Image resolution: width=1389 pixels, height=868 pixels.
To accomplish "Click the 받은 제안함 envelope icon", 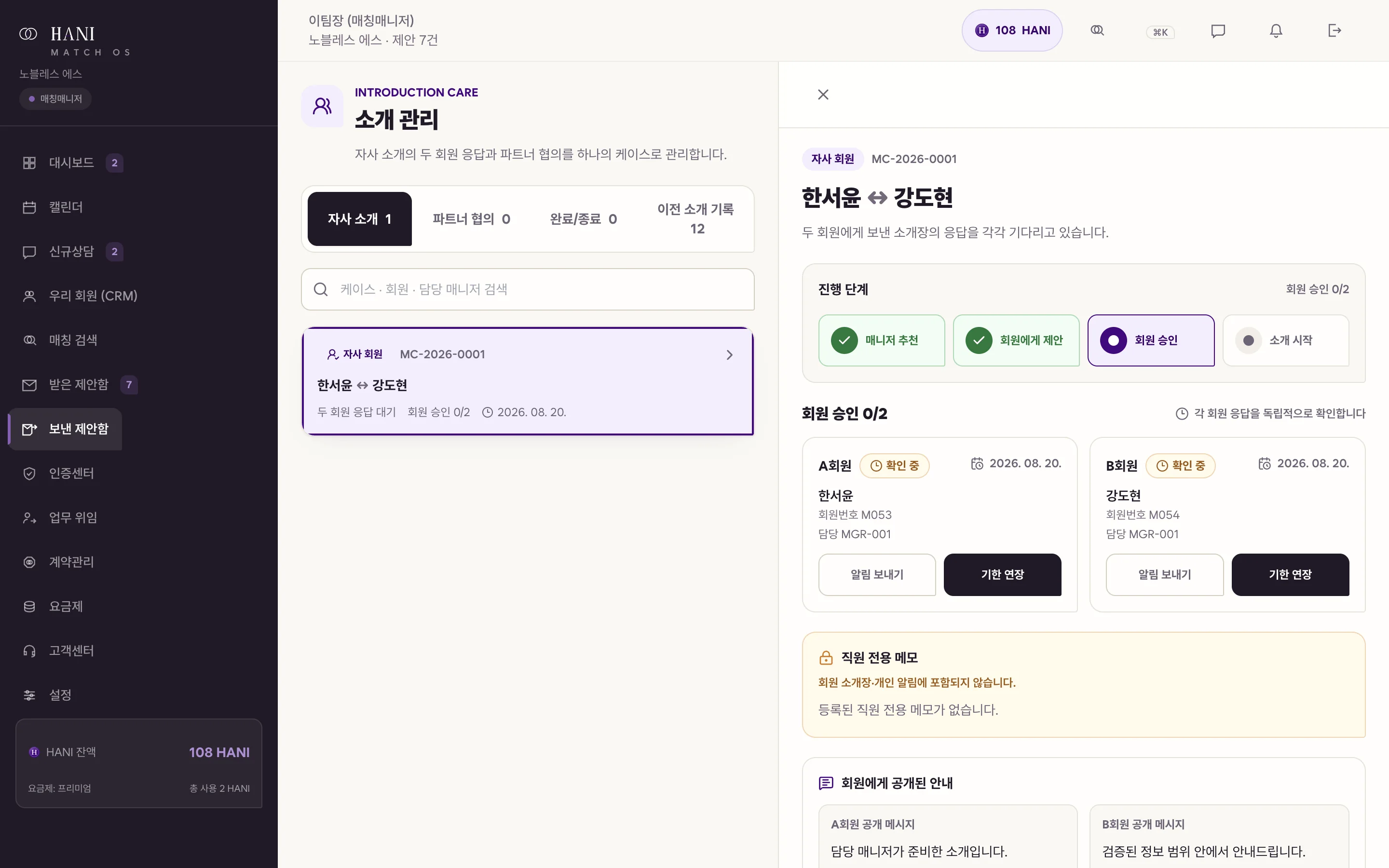I will 29,385.
